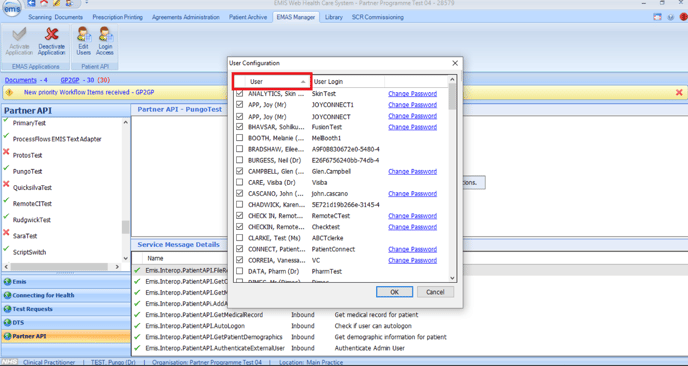Open Edit Users from the ribbon

click(83, 42)
